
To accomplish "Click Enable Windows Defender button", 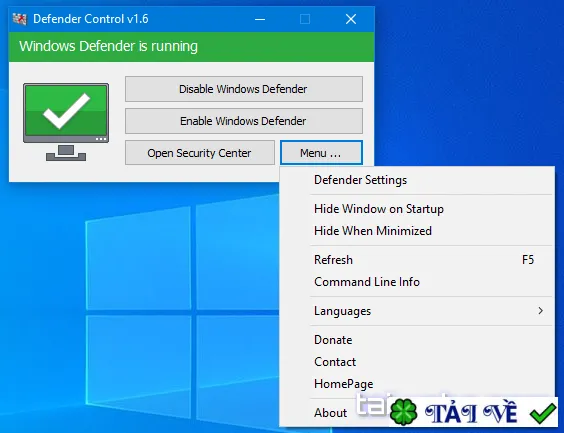I will (244, 121).
